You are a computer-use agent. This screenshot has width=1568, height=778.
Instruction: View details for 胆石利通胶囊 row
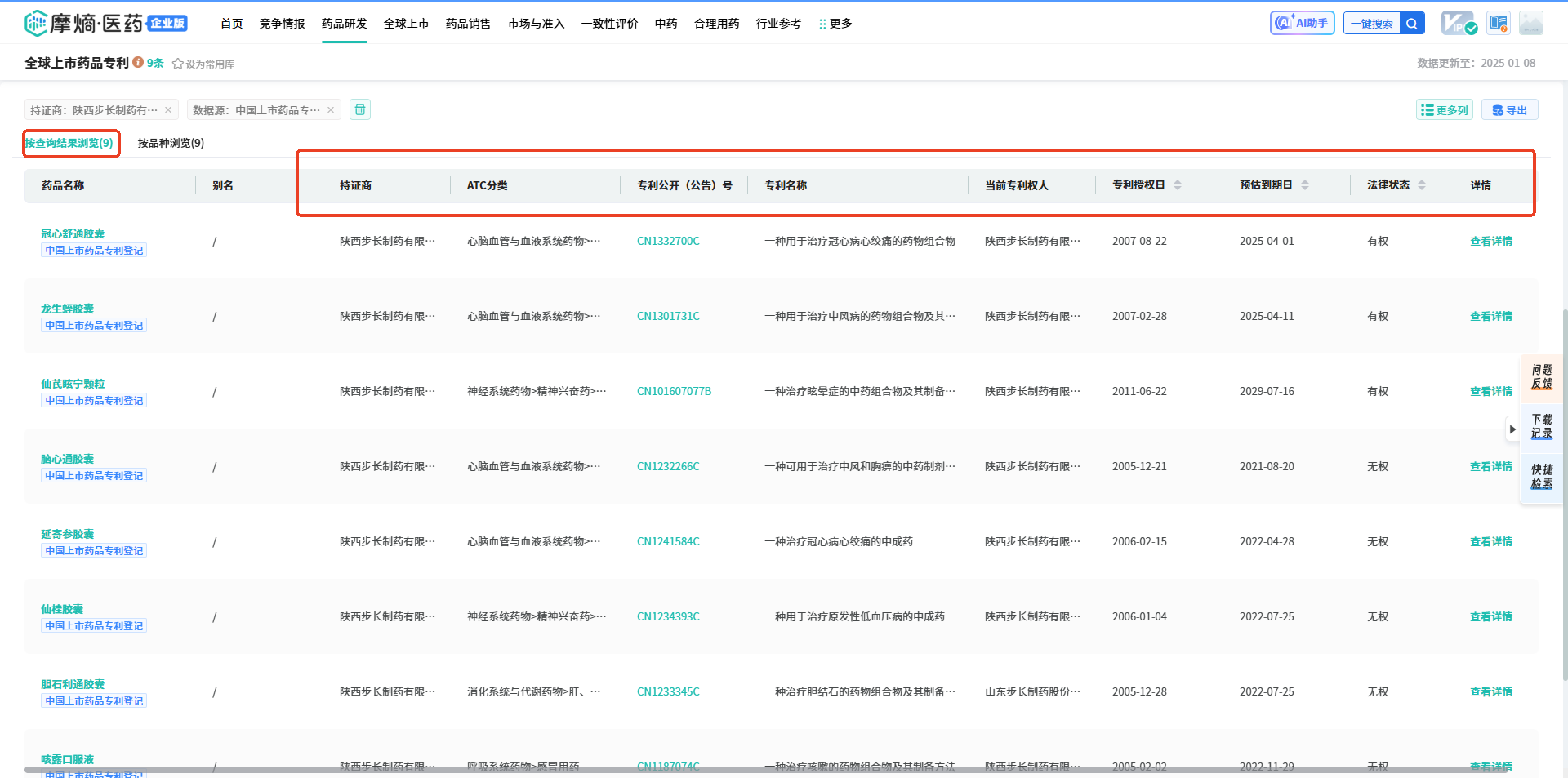[x=1491, y=691]
